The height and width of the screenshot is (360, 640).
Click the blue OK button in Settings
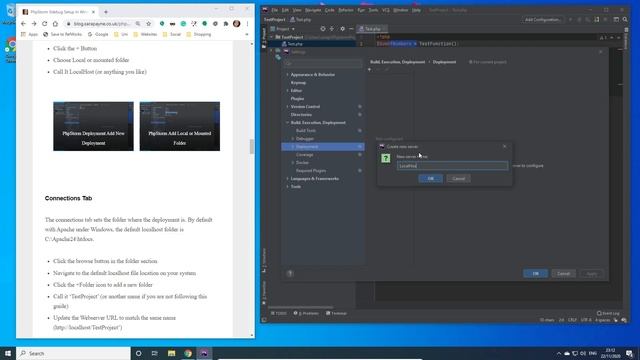(x=535, y=273)
